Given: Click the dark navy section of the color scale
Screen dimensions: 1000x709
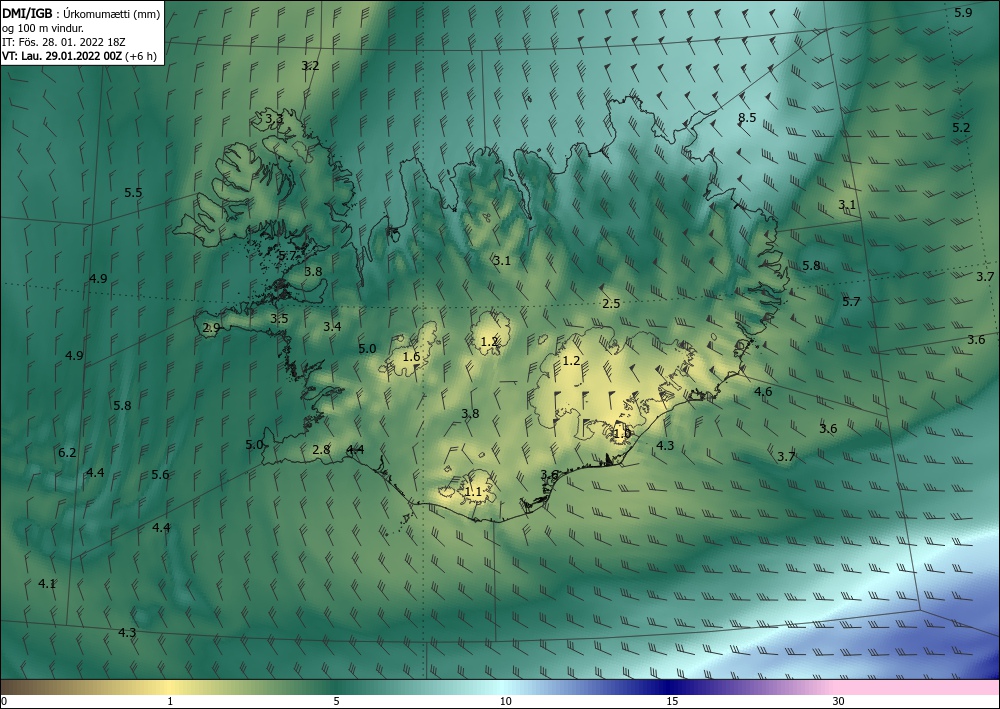Looking at the screenshot, I should [666, 687].
